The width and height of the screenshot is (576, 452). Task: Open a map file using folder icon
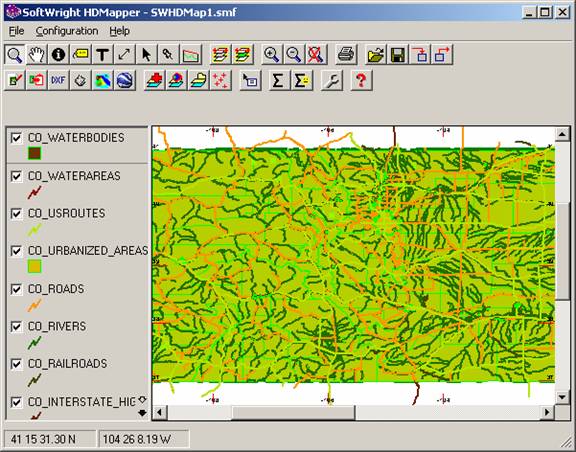click(376, 55)
